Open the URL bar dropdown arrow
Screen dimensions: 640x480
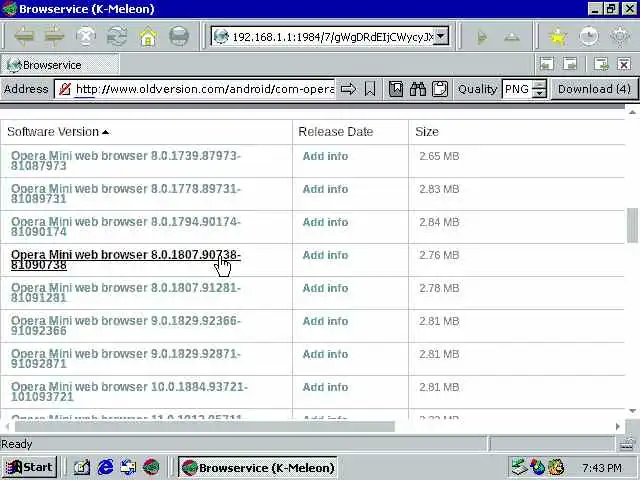pyautogui.click(x=441, y=37)
